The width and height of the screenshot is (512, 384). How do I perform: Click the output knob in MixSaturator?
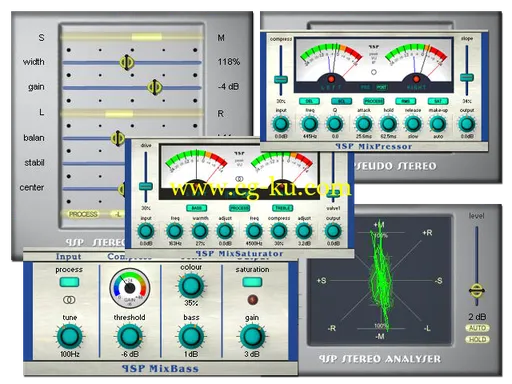[333, 231]
